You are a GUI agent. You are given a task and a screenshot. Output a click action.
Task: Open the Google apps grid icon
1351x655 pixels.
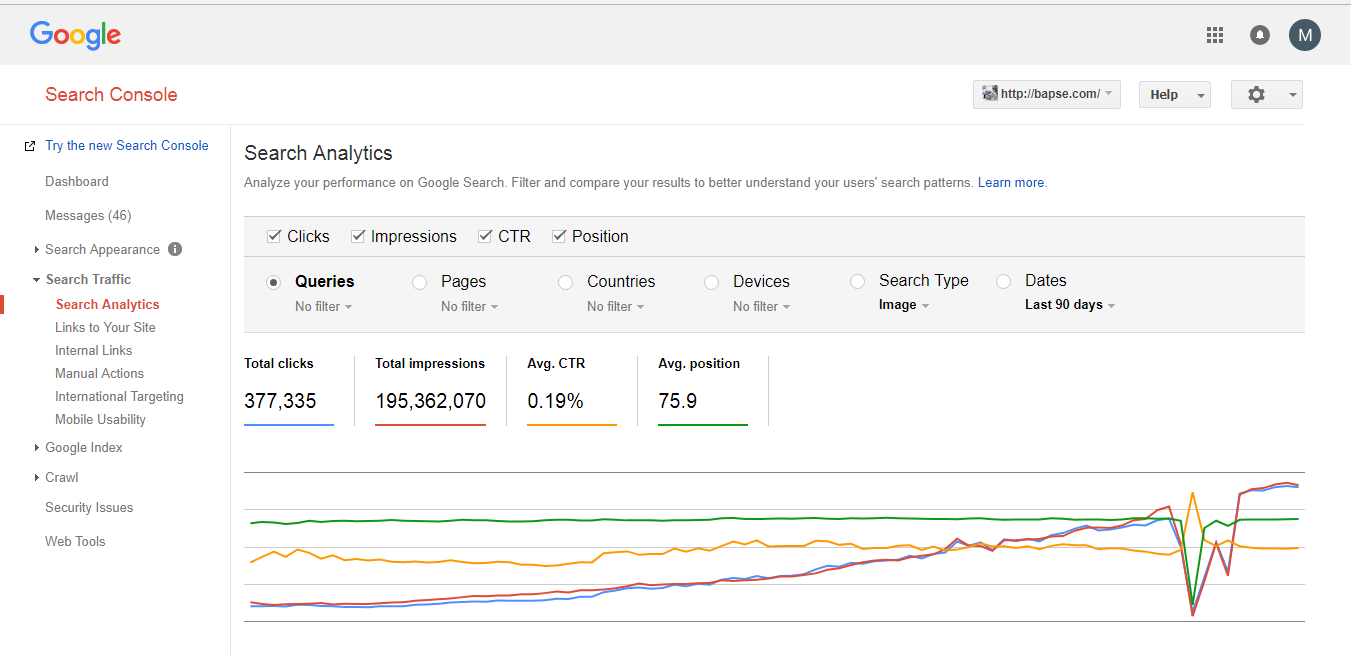click(1215, 35)
